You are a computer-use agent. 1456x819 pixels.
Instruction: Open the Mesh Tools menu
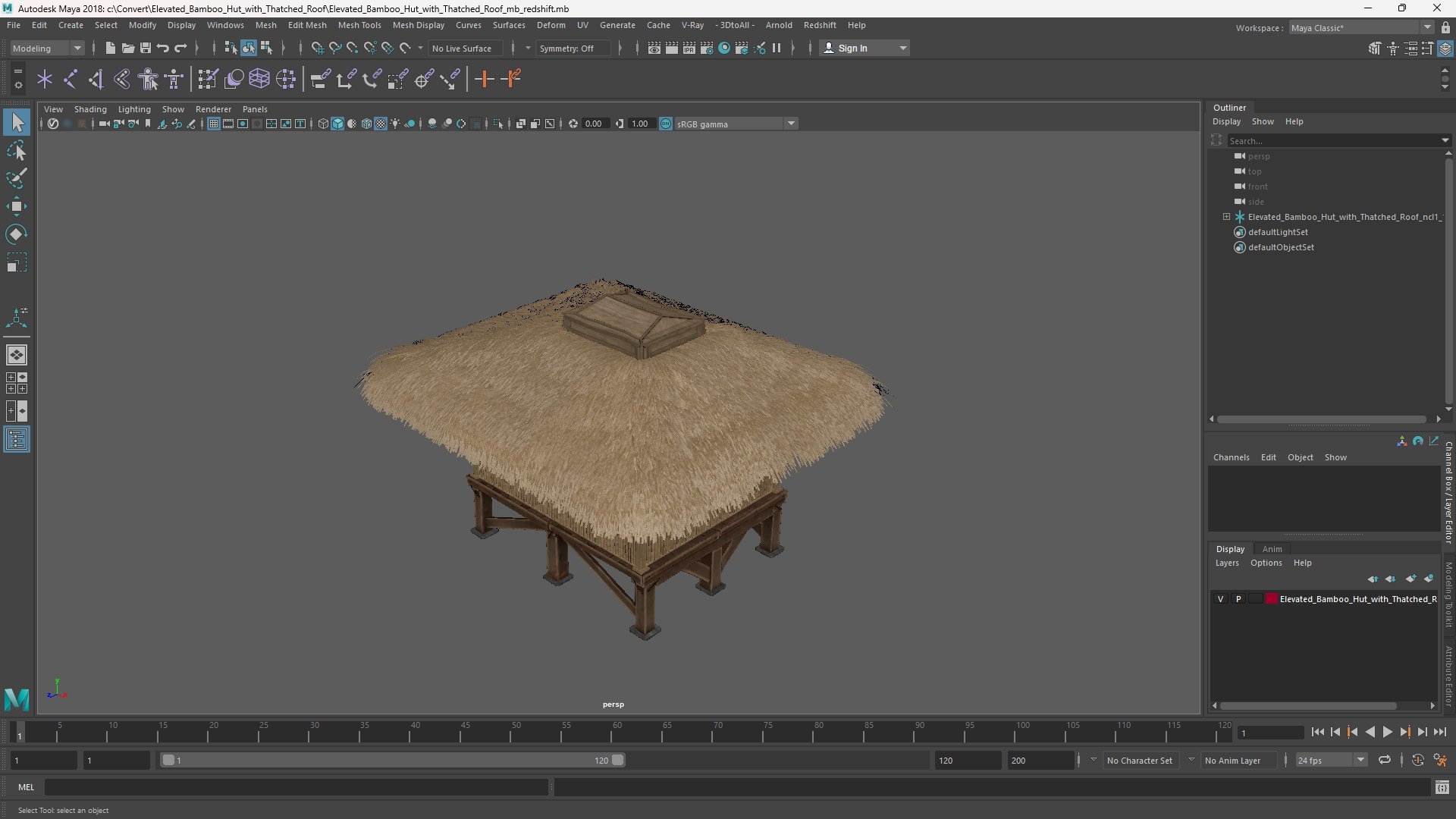click(x=359, y=25)
